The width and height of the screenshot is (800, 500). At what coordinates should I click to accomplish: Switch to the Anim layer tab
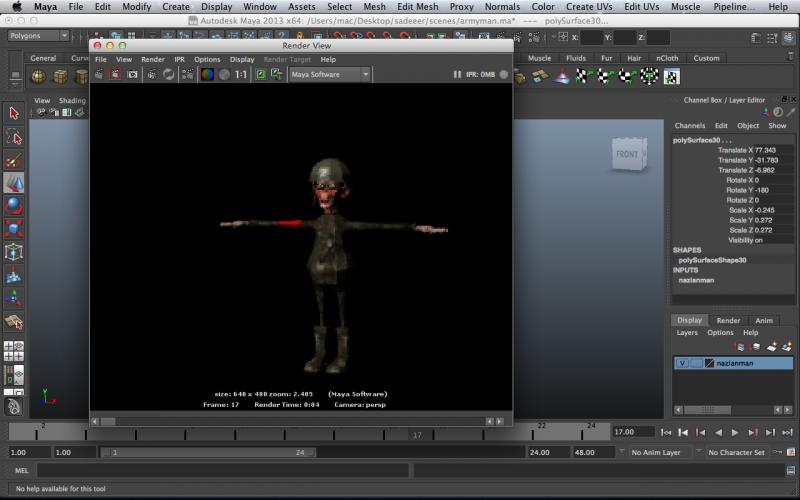(764, 320)
